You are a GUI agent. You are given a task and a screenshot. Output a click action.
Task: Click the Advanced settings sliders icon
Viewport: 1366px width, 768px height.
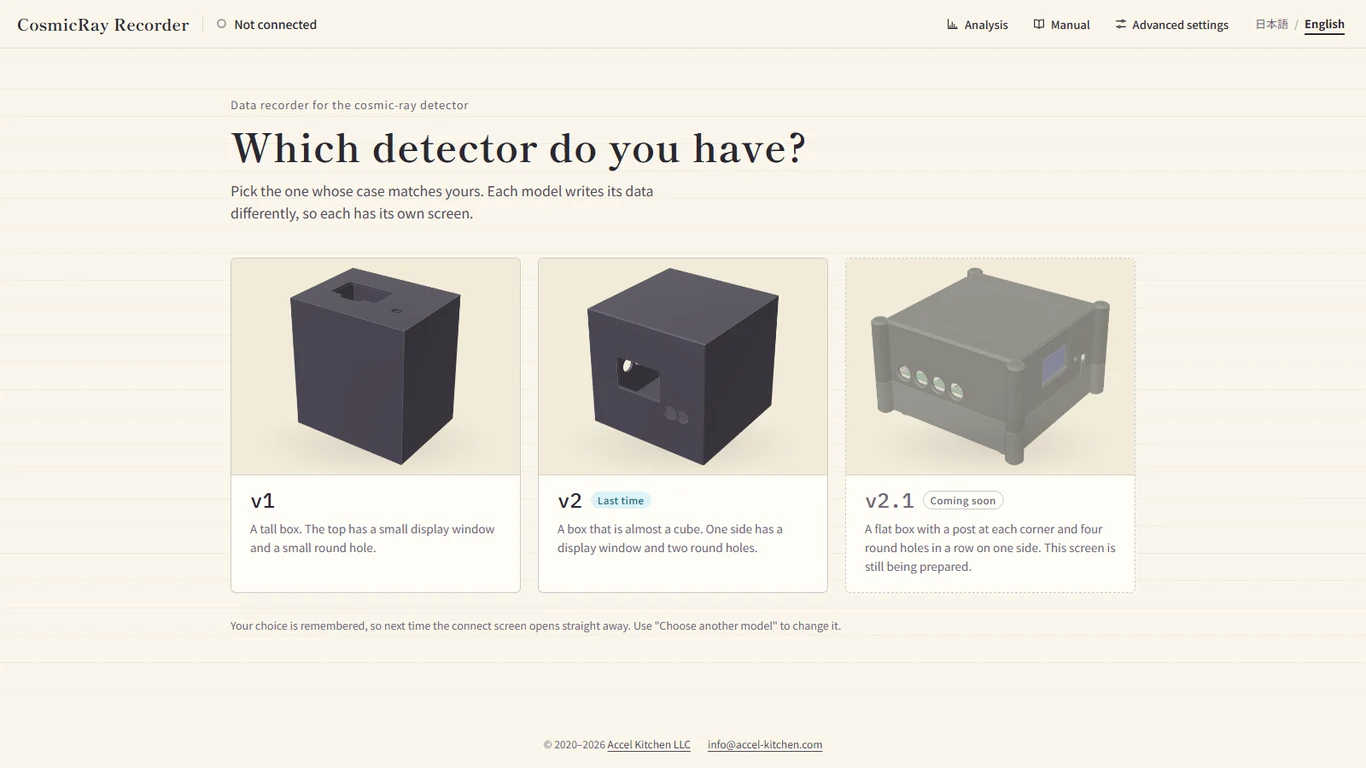point(1121,24)
